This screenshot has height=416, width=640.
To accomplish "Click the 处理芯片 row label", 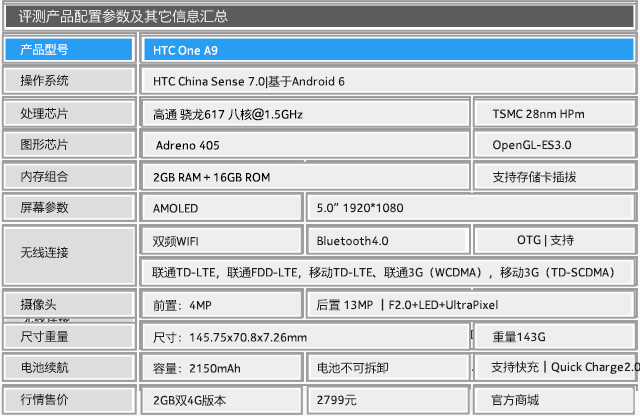I will (x=68, y=113).
